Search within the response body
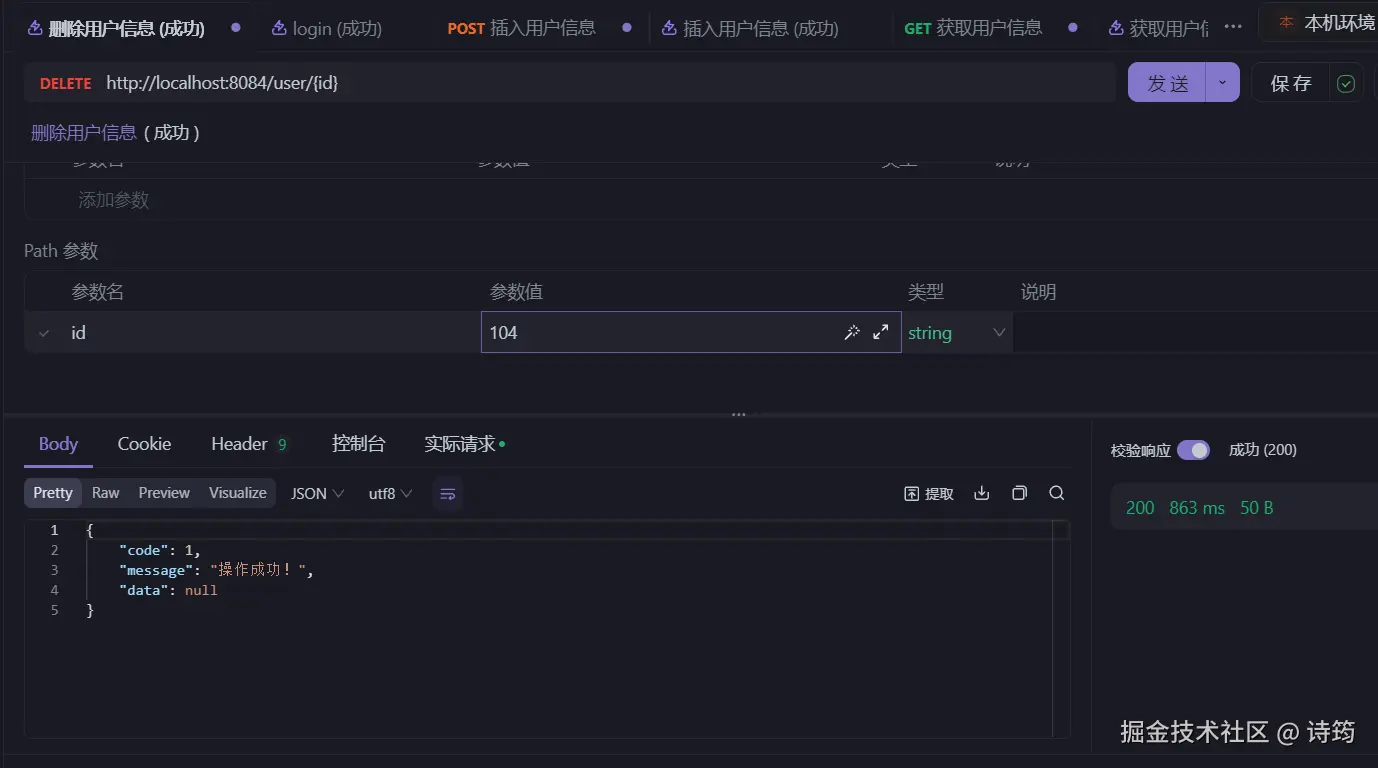Viewport: 1378px width, 768px height. [1056, 493]
